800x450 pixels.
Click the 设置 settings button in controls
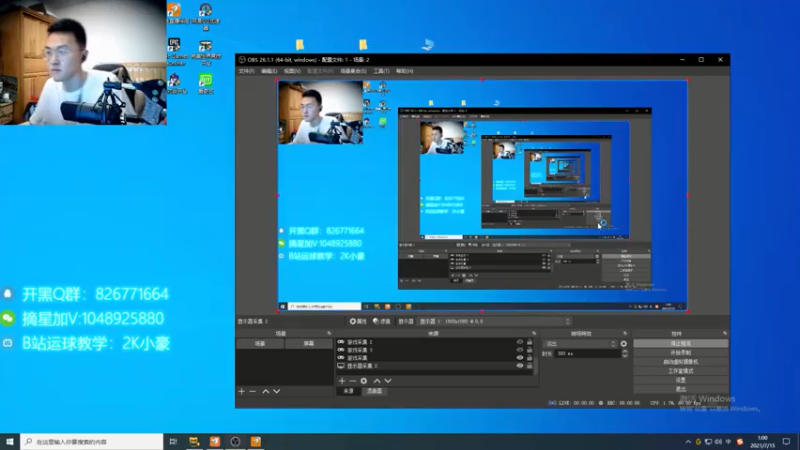683,379
